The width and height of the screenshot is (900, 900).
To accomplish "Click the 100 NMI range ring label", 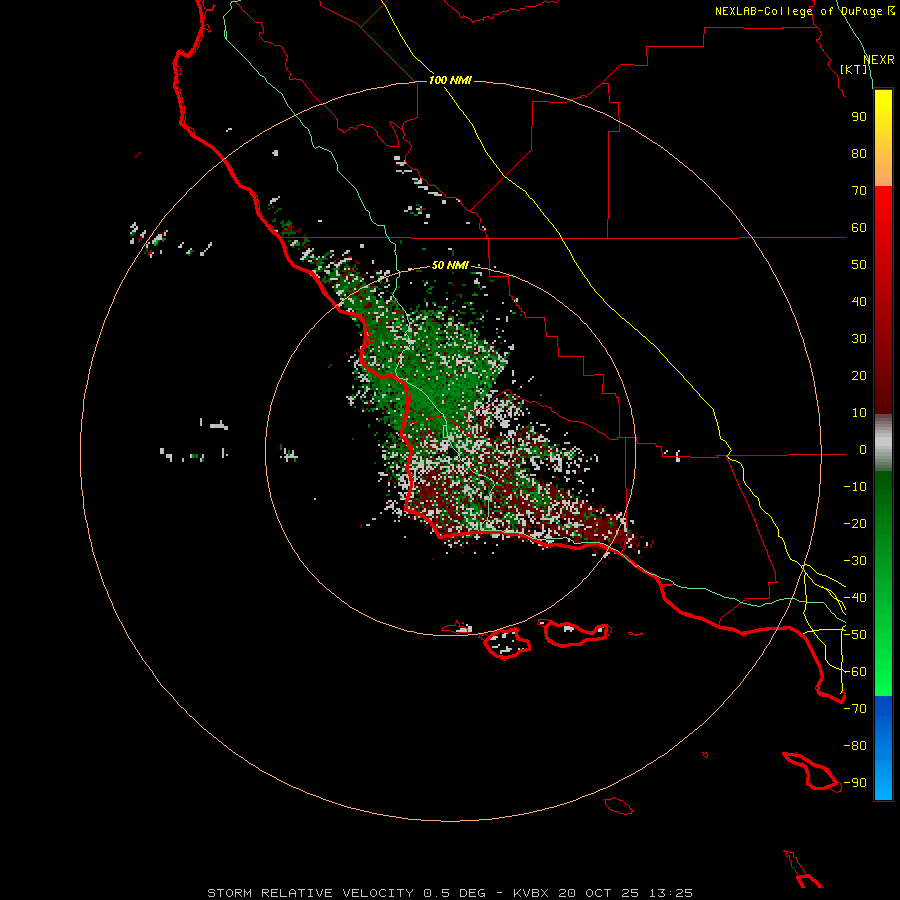I will point(450,80).
